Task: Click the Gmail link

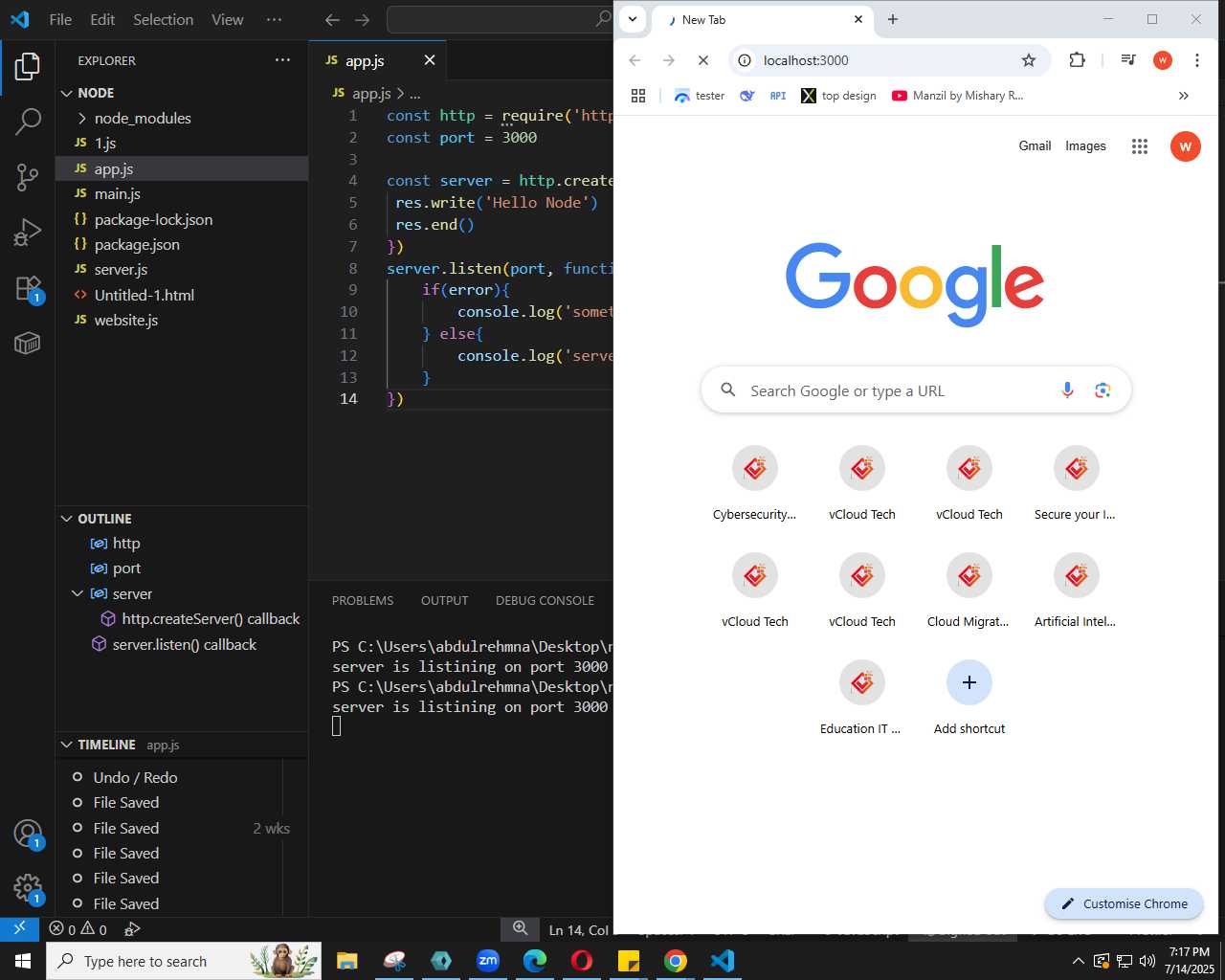Action: click(1035, 145)
